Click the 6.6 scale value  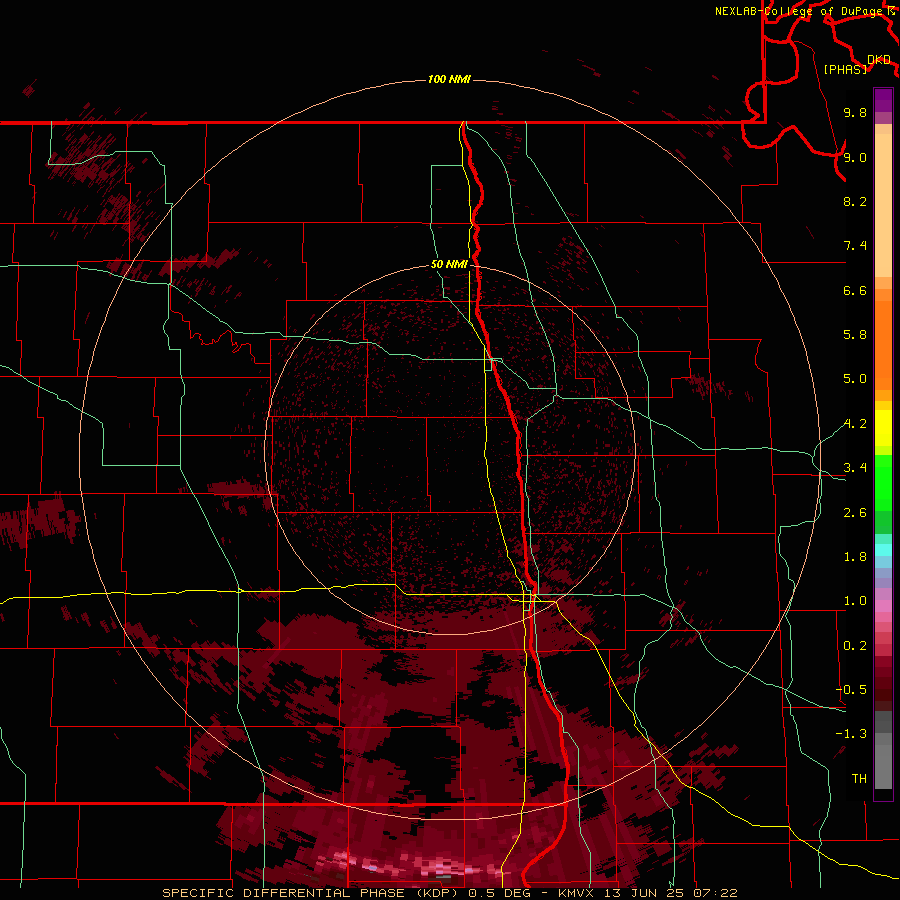pos(855,290)
